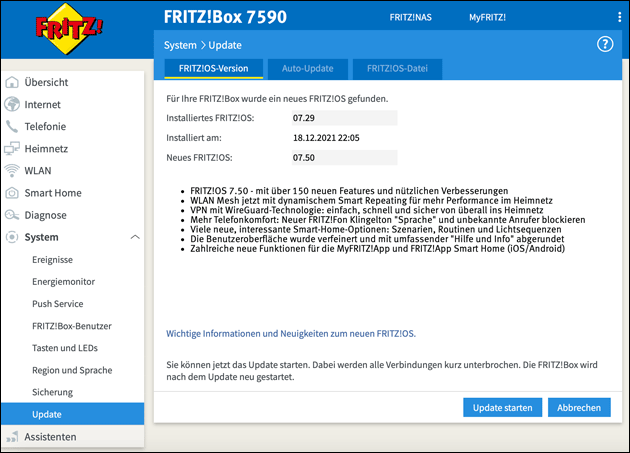
Task: Click the Abbrechen button
Action: (x=579, y=408)
